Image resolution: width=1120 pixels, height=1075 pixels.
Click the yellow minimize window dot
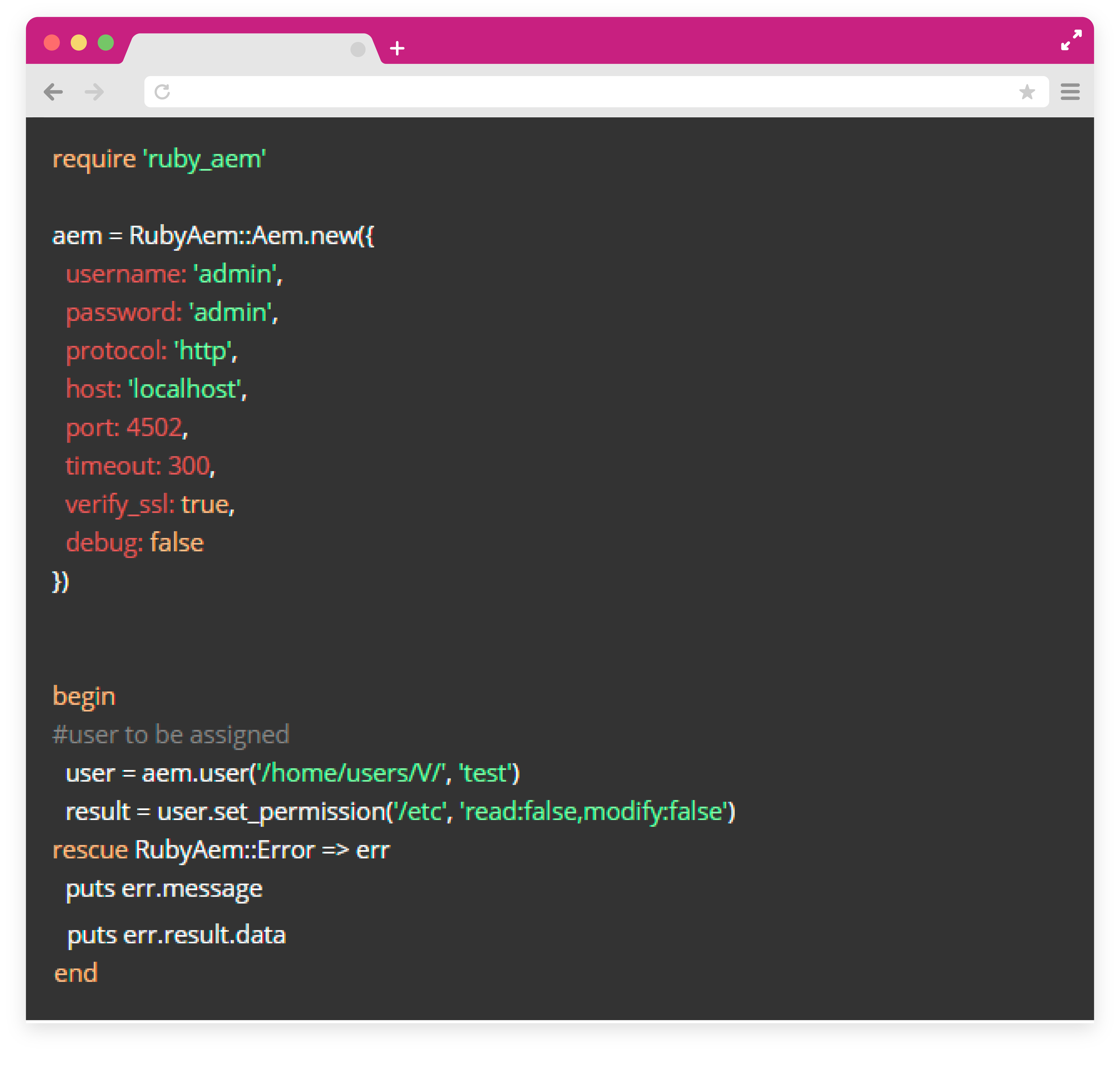79,43
